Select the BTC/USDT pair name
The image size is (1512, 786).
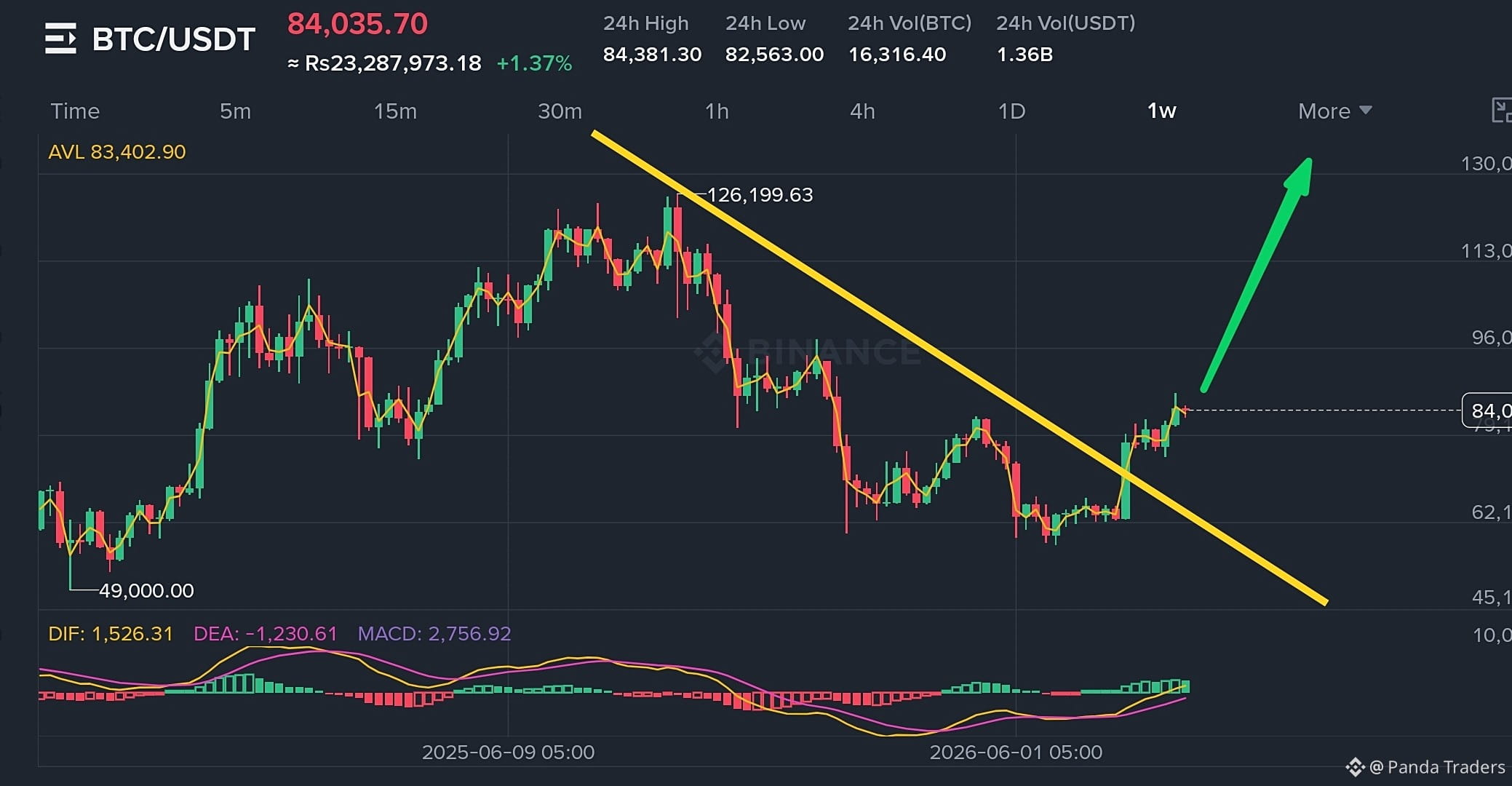pyautogui.click(x=174, y=39)
